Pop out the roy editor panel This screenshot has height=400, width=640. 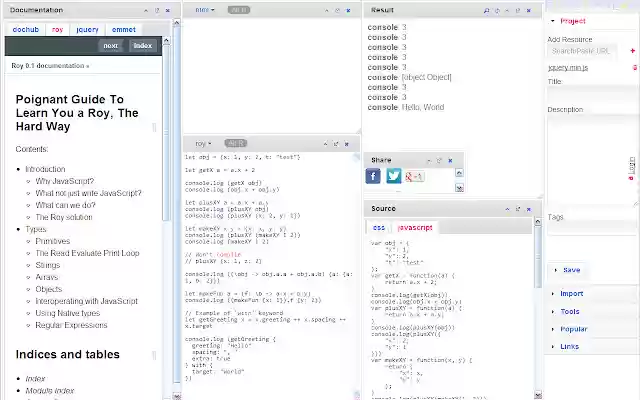pos(336,144)
